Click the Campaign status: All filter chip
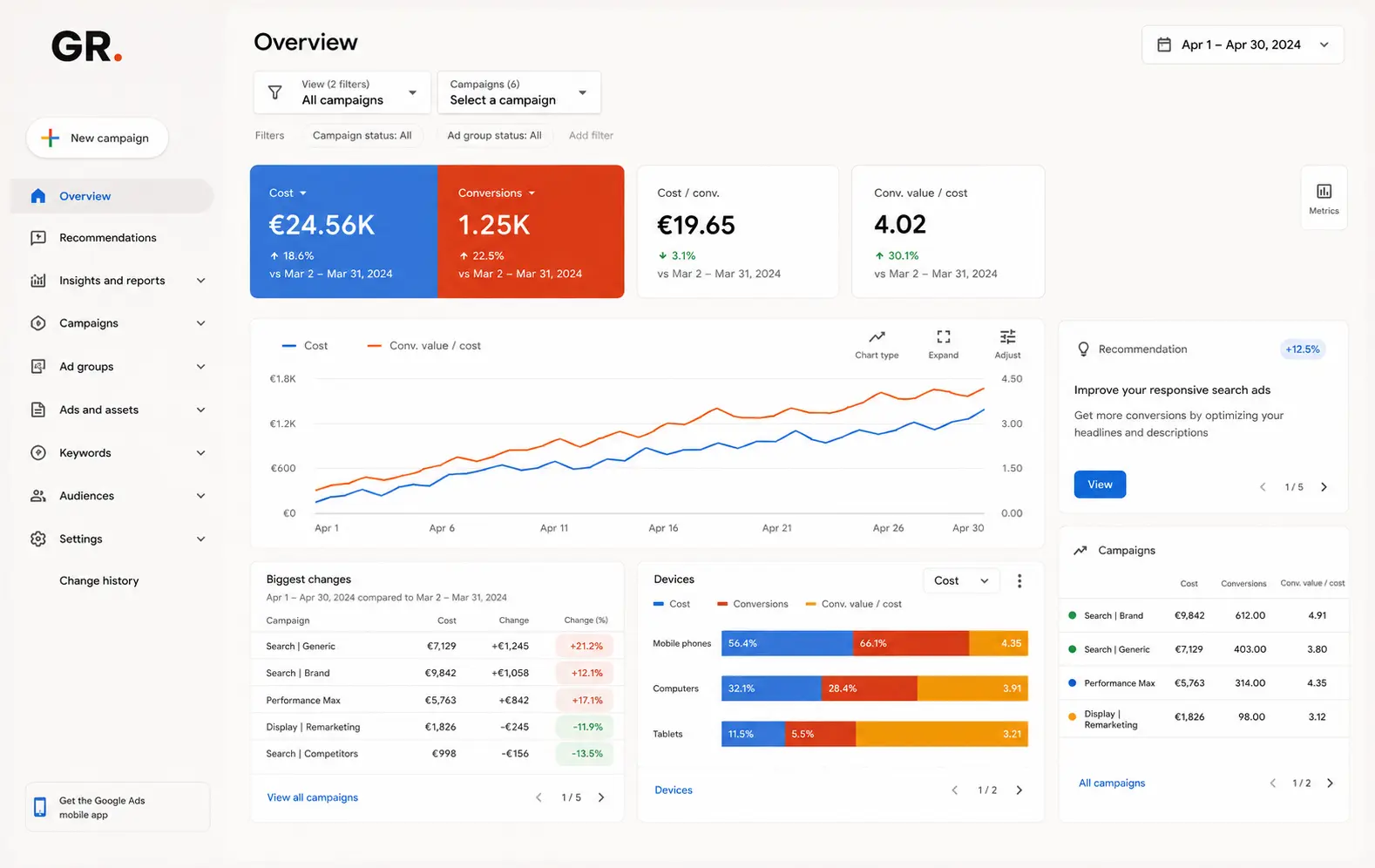Image resolution: width=1375 pixels, height=868 pixels. [362, 135]
